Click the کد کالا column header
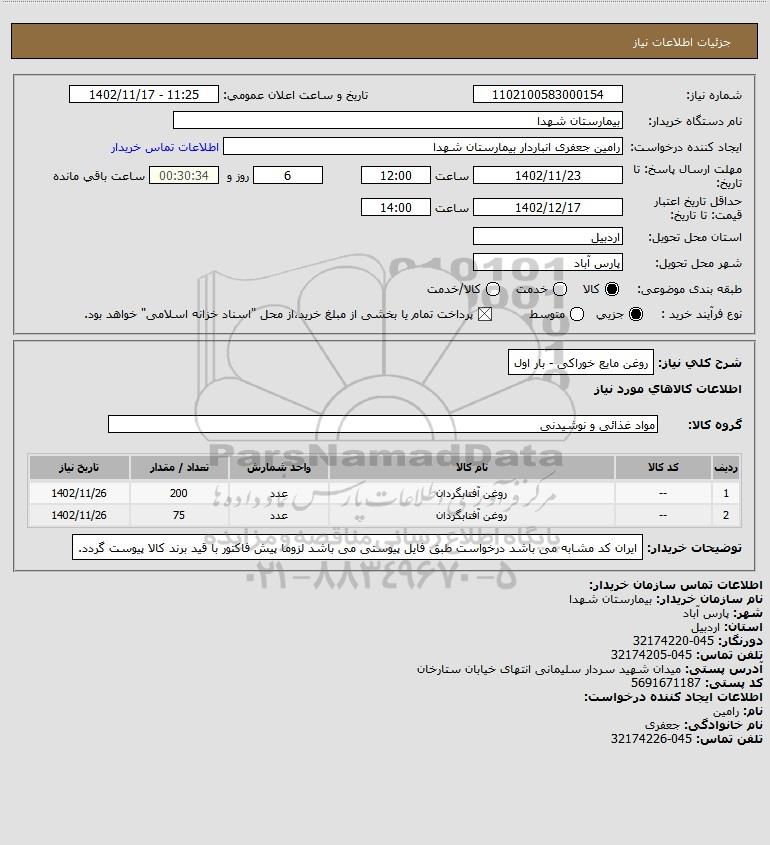770x845 pixels. point(663,467)
